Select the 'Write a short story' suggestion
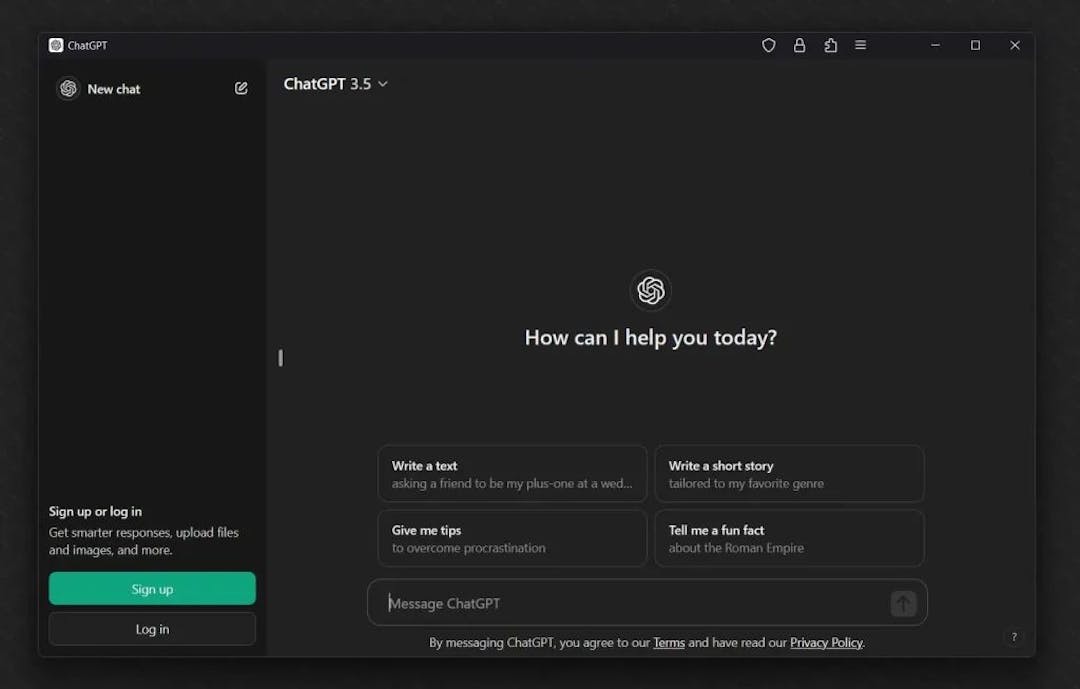Image resolution: width=1080 pixels, height=689 pixels. coord(789,473)
